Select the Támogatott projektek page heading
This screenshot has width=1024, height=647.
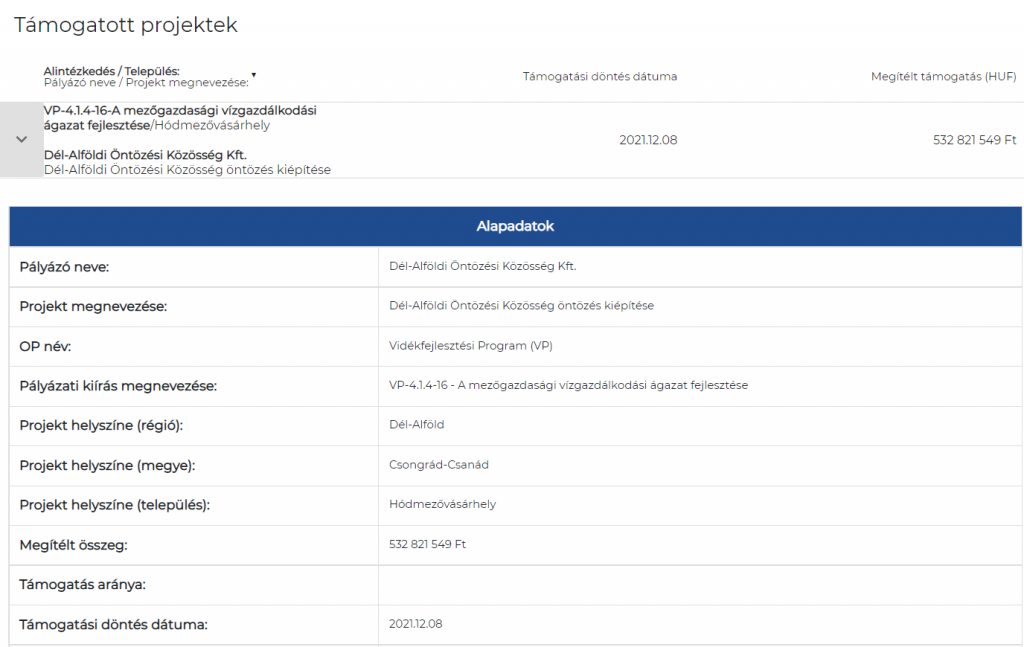tap(126, 25)
